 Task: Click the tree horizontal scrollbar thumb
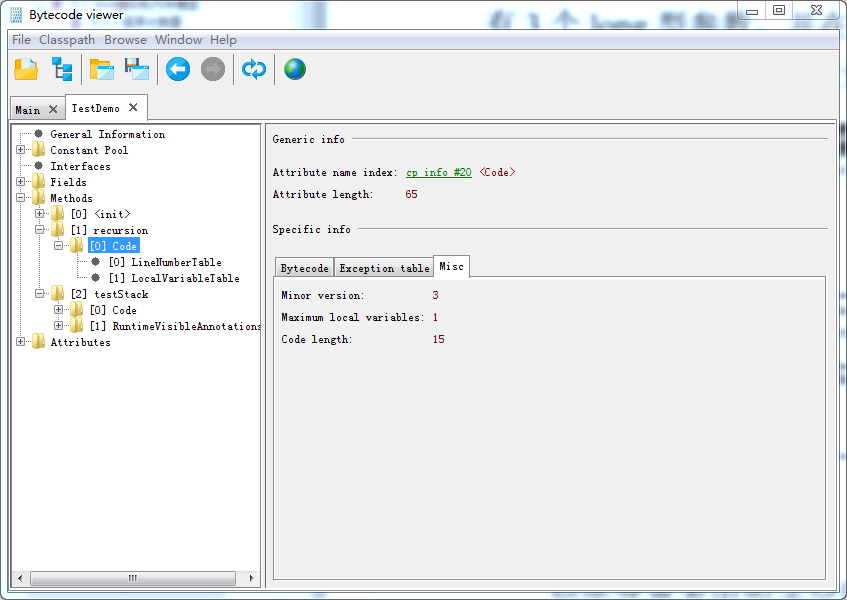coord(133,578)
